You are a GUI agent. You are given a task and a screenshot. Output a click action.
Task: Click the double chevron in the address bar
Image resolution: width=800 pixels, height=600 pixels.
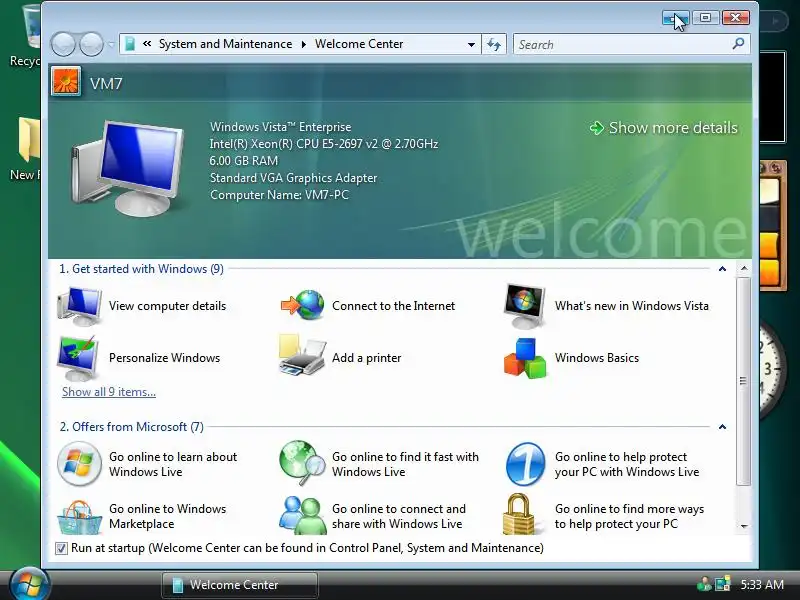pos(147,44)
